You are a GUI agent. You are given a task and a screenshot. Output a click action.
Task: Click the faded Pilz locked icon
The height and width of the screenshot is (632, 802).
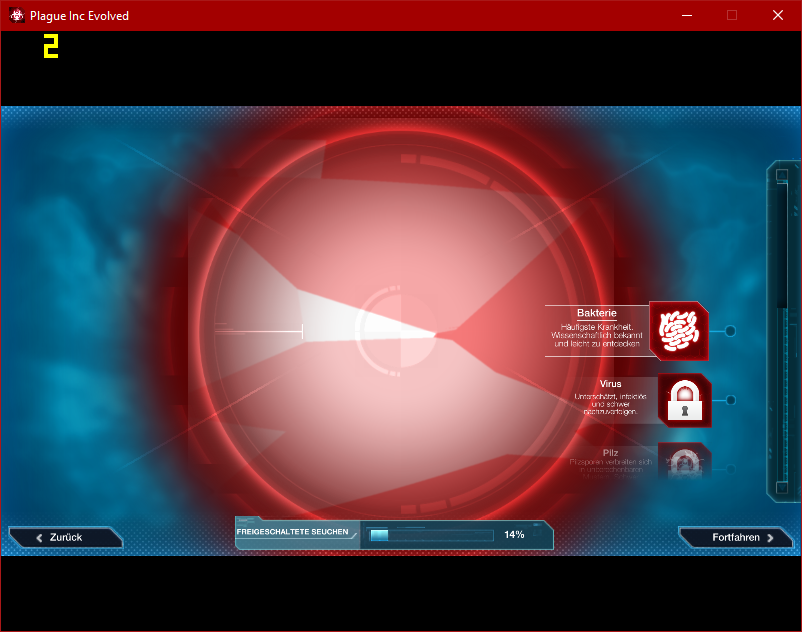tap(685, 461)
